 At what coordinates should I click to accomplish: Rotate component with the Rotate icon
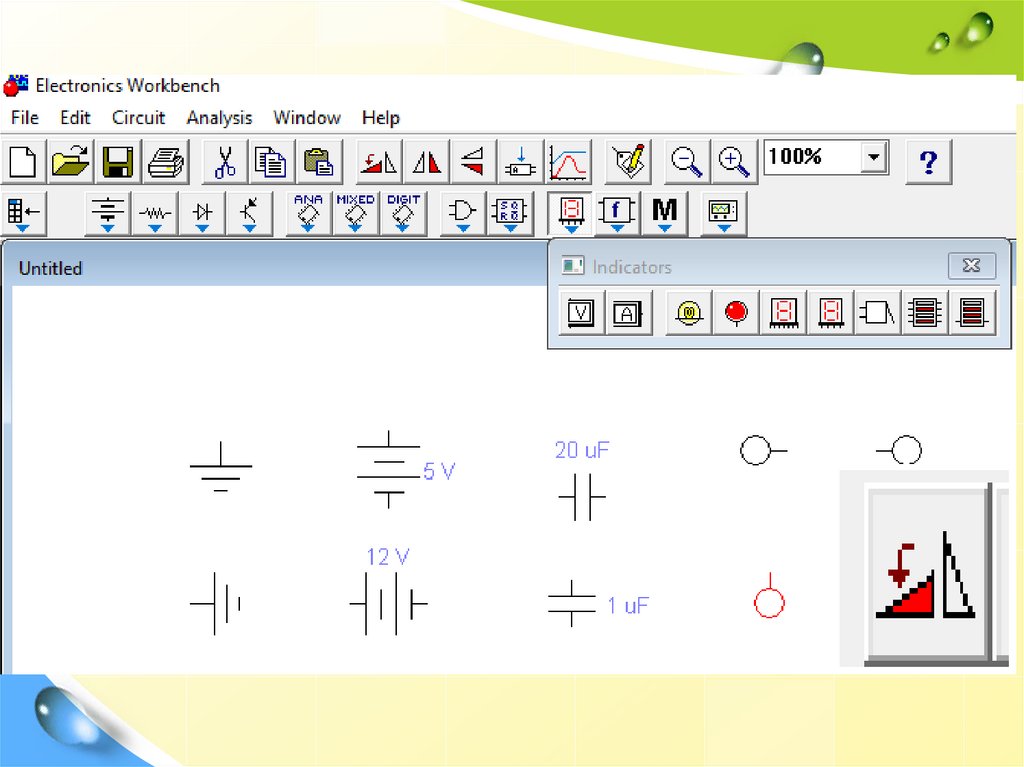pyautogui.click(x=379, y=161)
